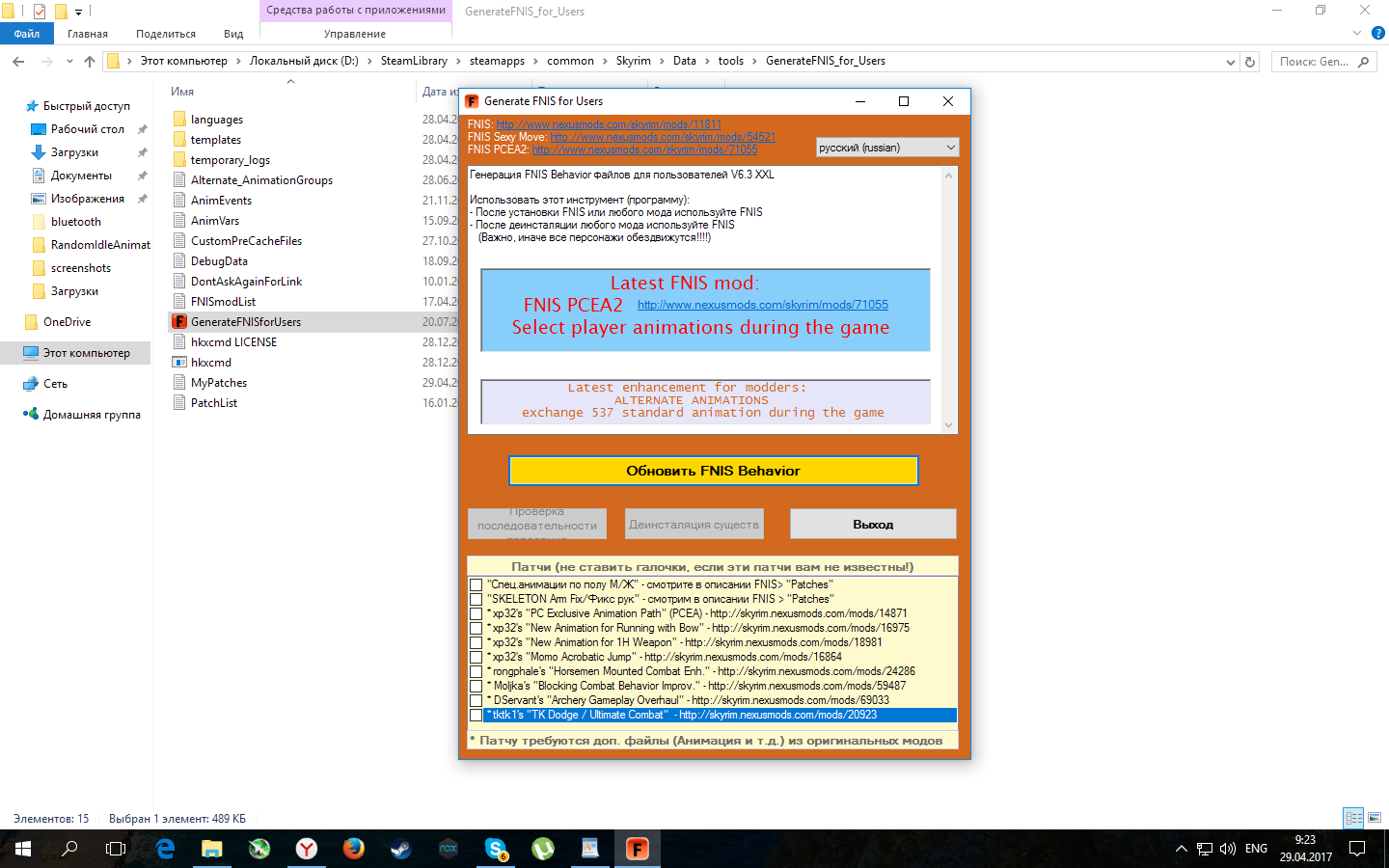Expand the address bar history dropdown
Image resolution: width=1389 pixels, height=868 pixels.
[1230, 62]
